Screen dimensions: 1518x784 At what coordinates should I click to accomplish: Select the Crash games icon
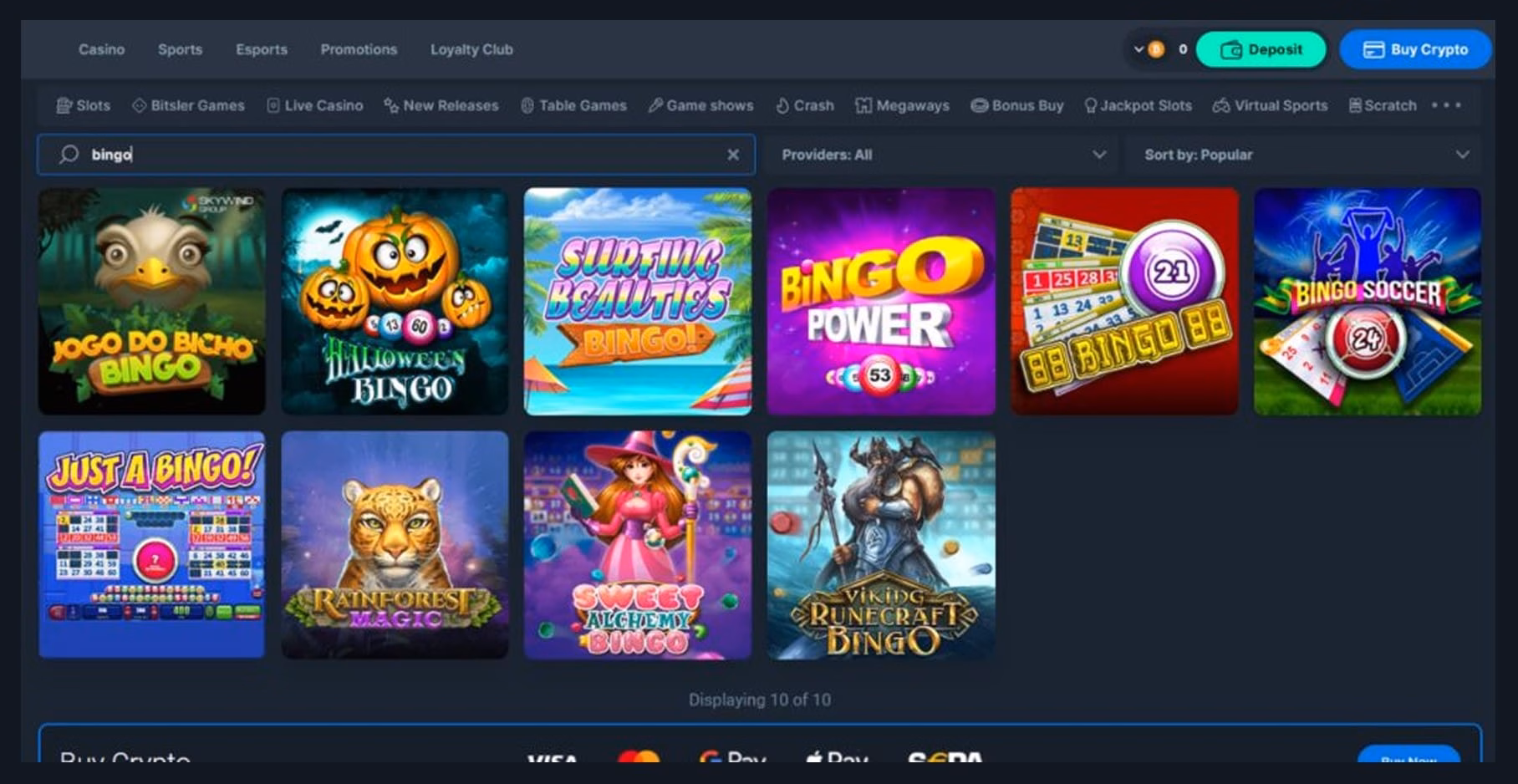[782, 105]
